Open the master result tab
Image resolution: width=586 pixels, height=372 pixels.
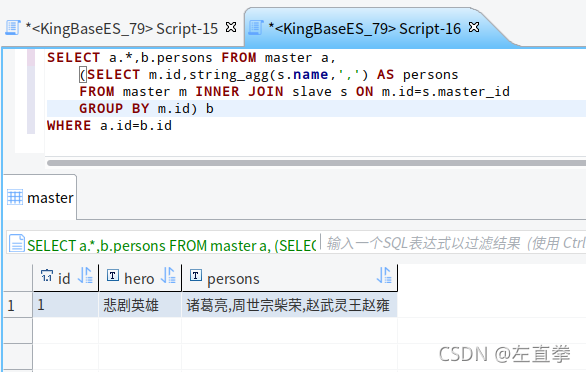[40, 198]
